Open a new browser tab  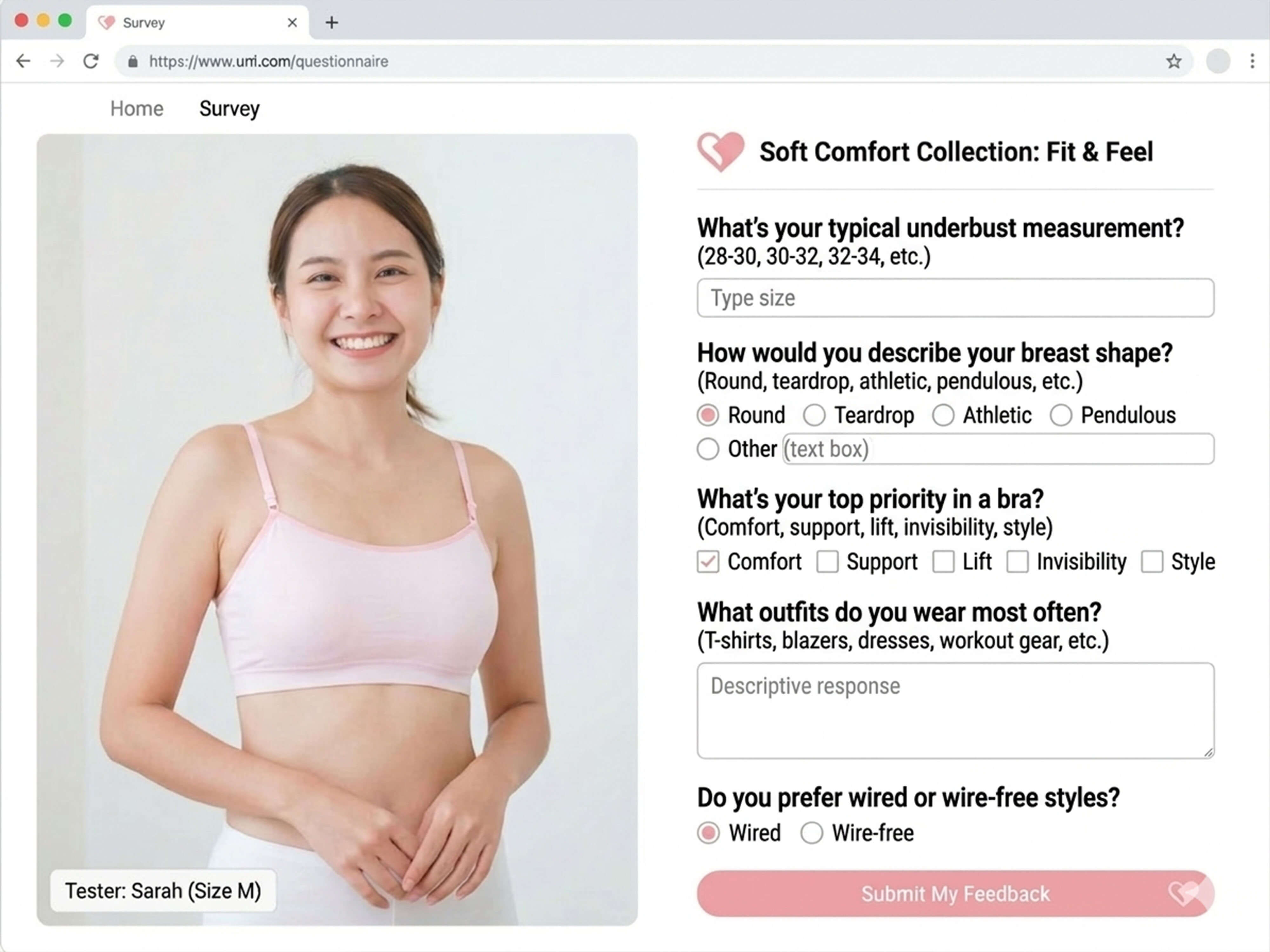(331, 23)
